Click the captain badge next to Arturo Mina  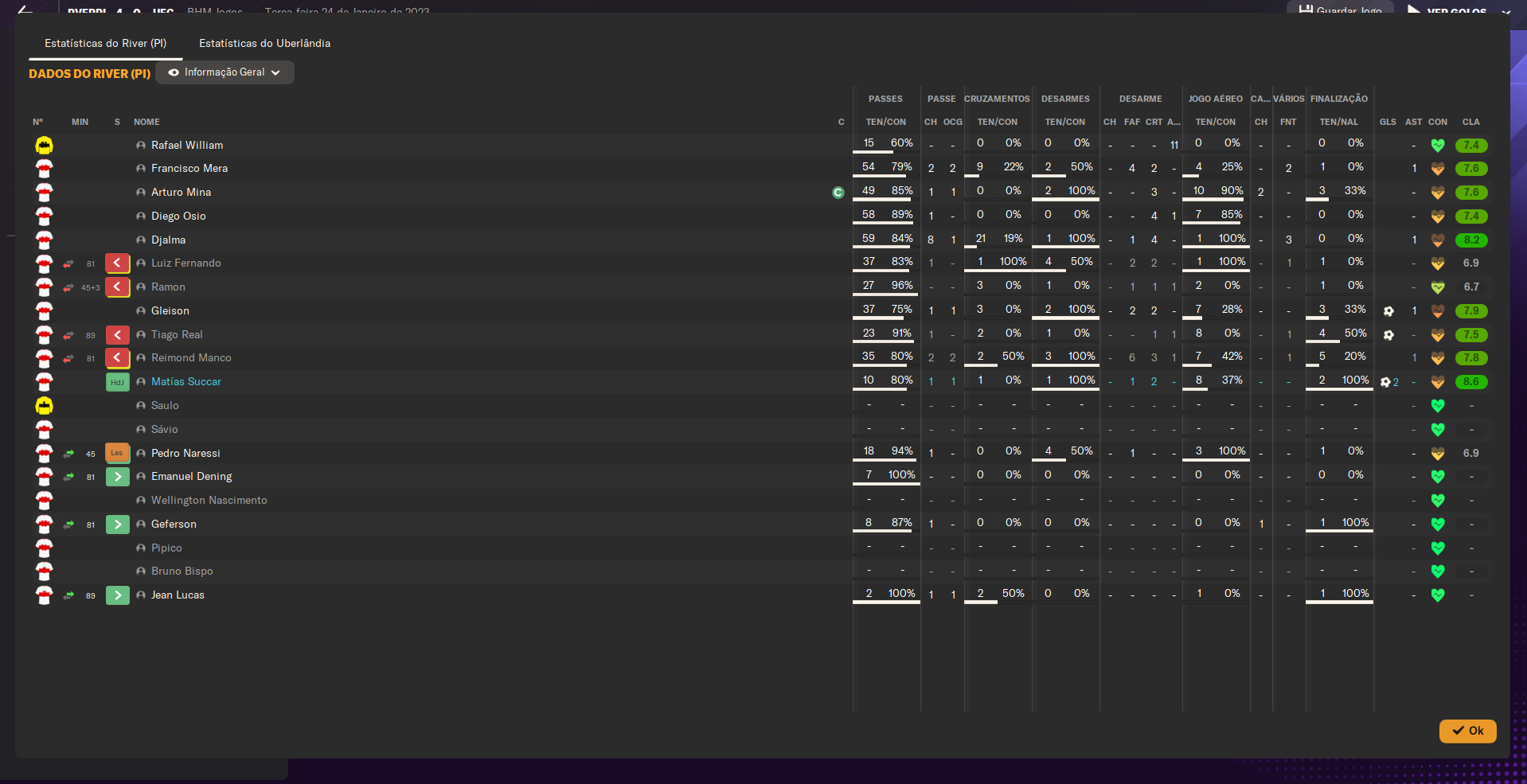click(x=838, y=192)
